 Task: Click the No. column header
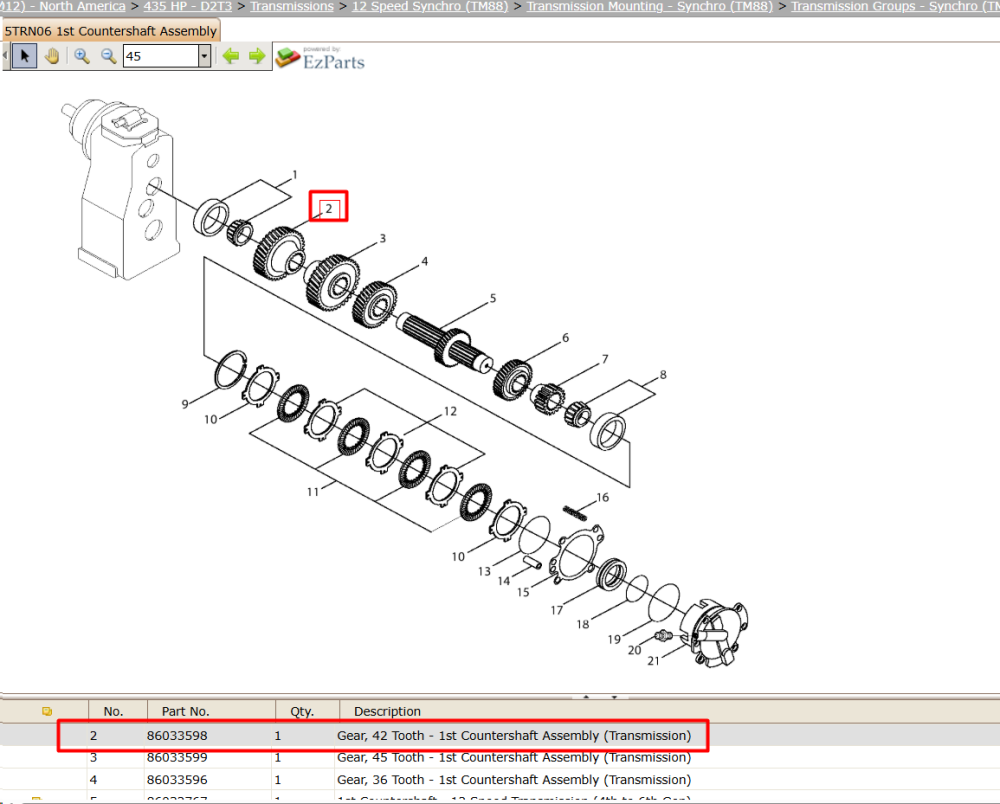114,711
